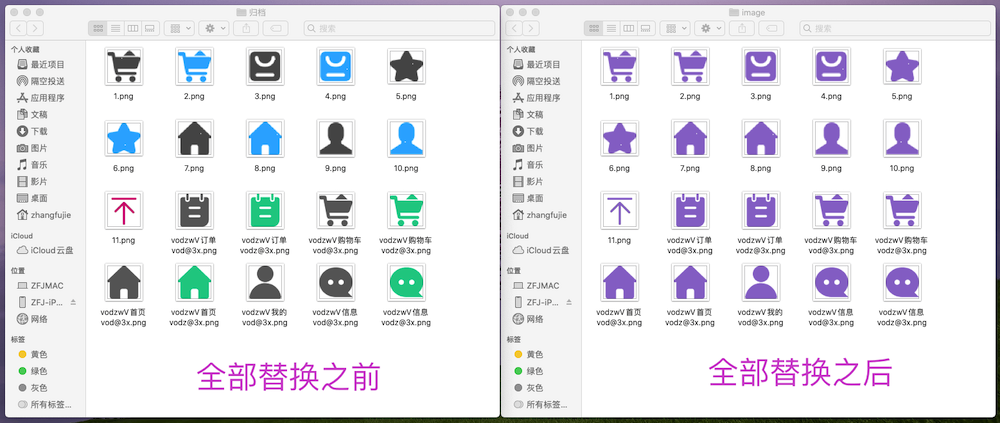Open 隔空投送 in 归档 sidebar
The width and height of the screenshot is (1000, 423).
tap(41, 81)
